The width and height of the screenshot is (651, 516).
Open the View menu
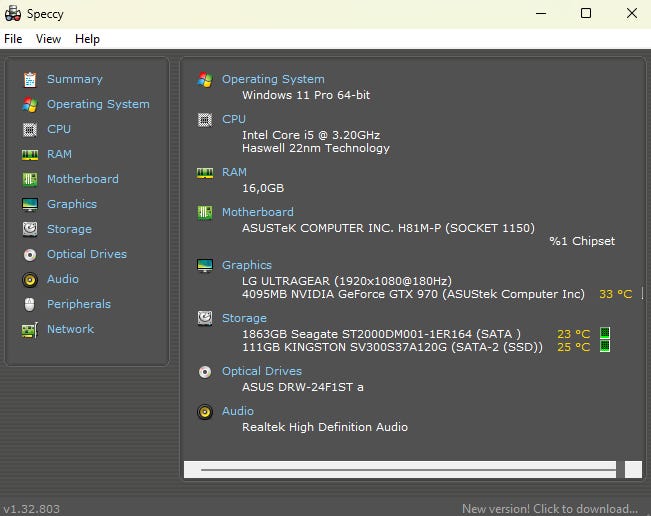point(48,39)
